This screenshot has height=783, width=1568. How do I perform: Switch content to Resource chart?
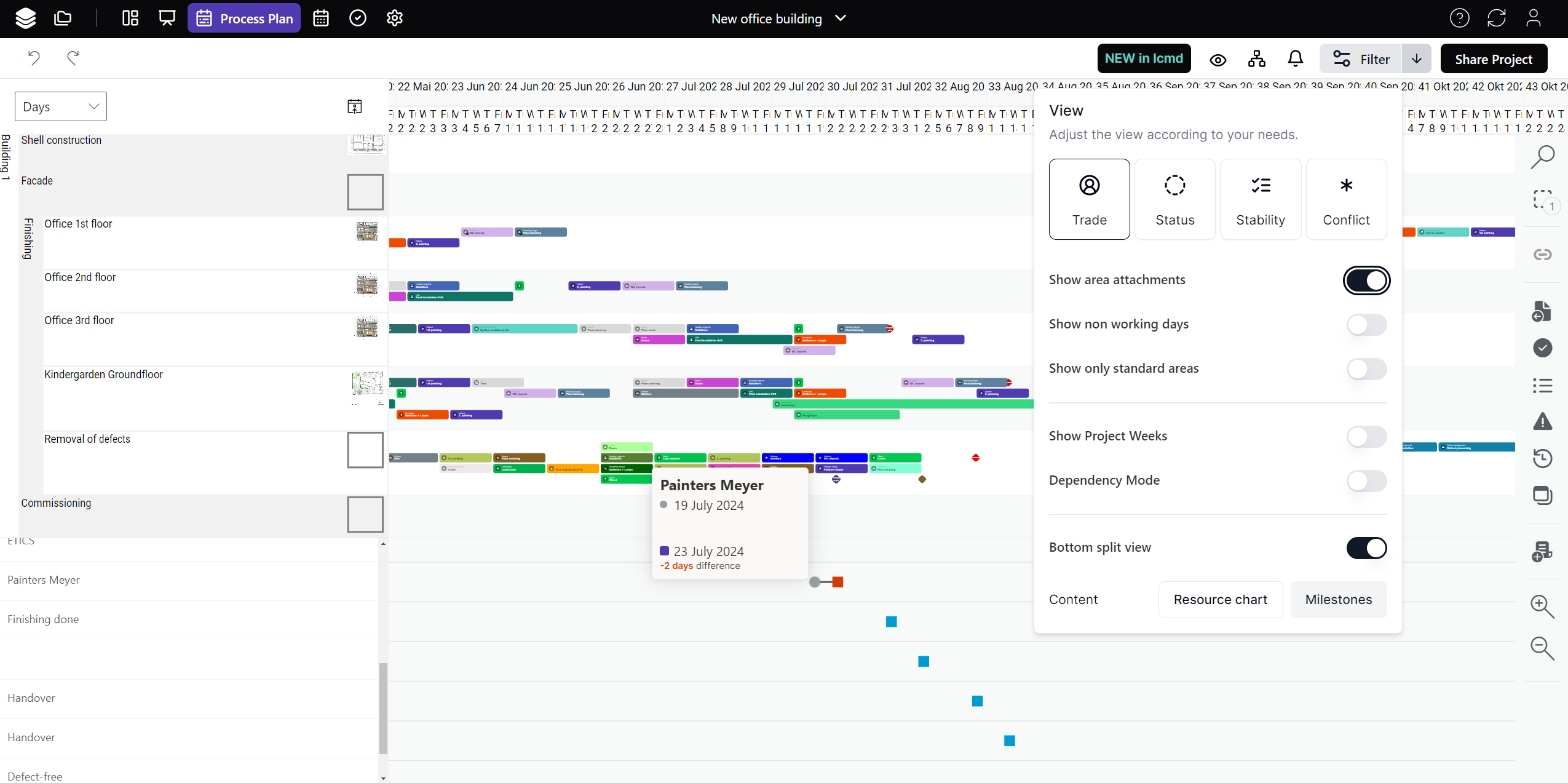coord(1220,600)
